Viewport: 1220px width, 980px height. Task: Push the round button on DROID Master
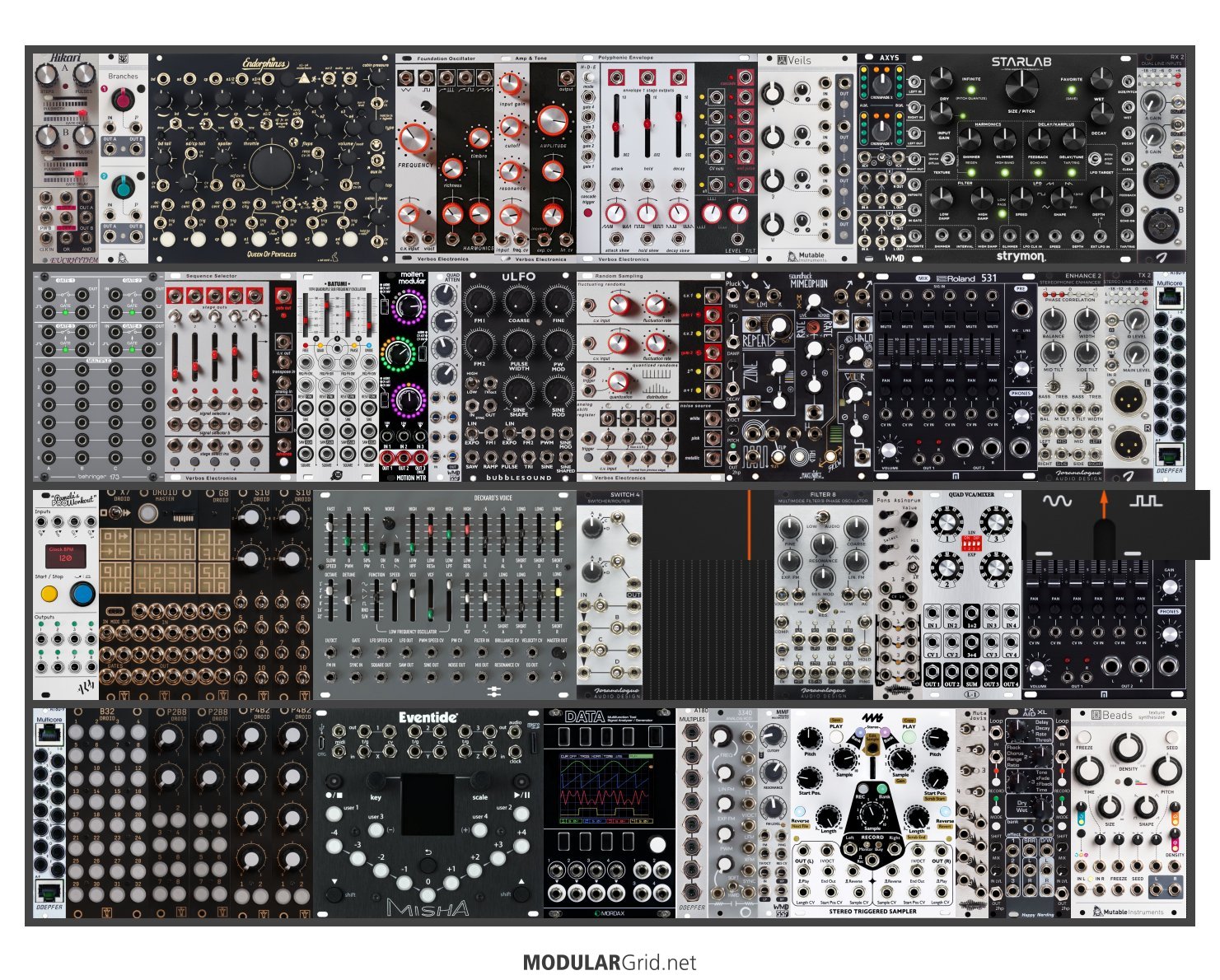pos(147,513)
